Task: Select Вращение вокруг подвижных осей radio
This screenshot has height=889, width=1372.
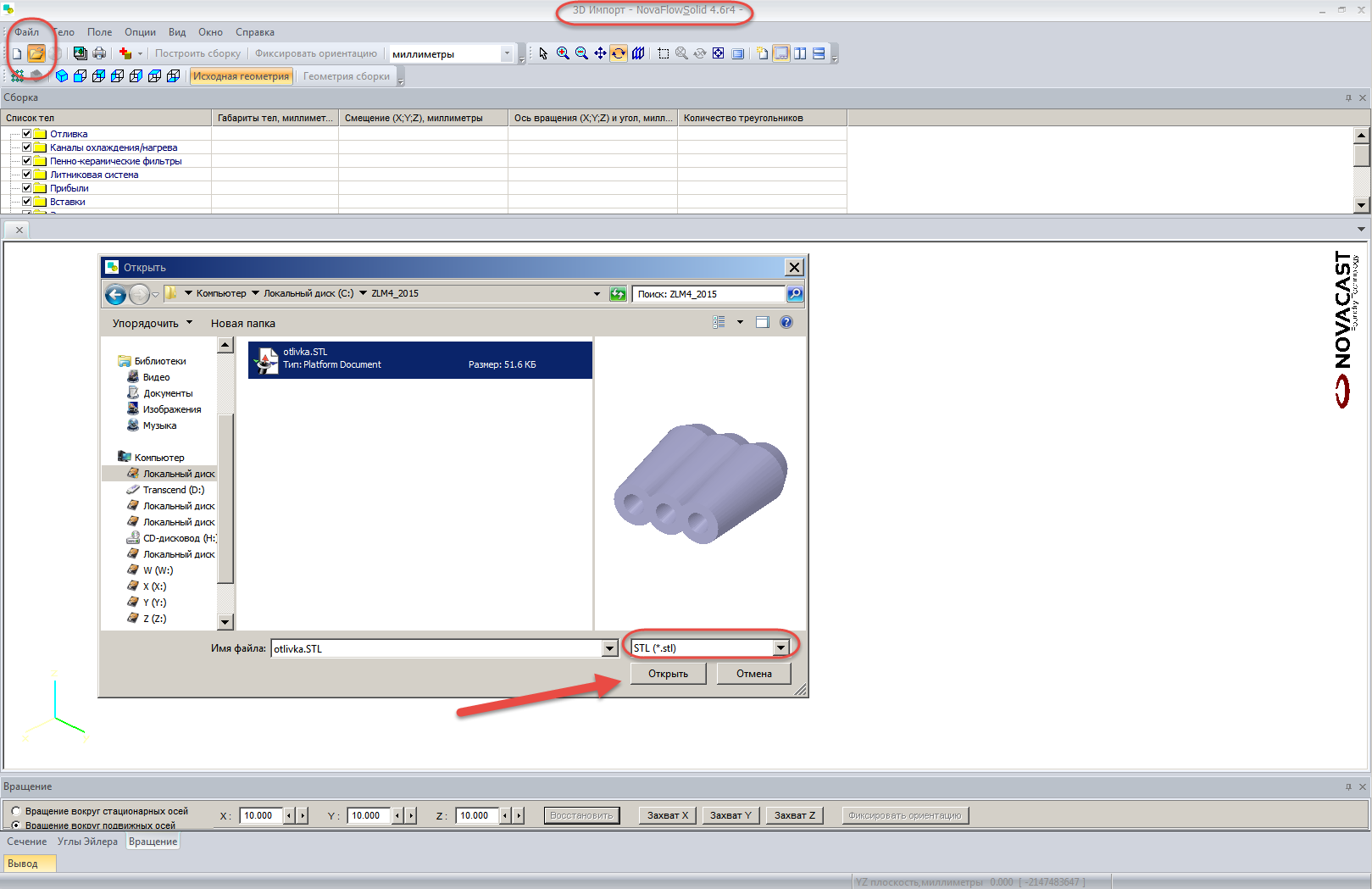Action: (16, 825)
